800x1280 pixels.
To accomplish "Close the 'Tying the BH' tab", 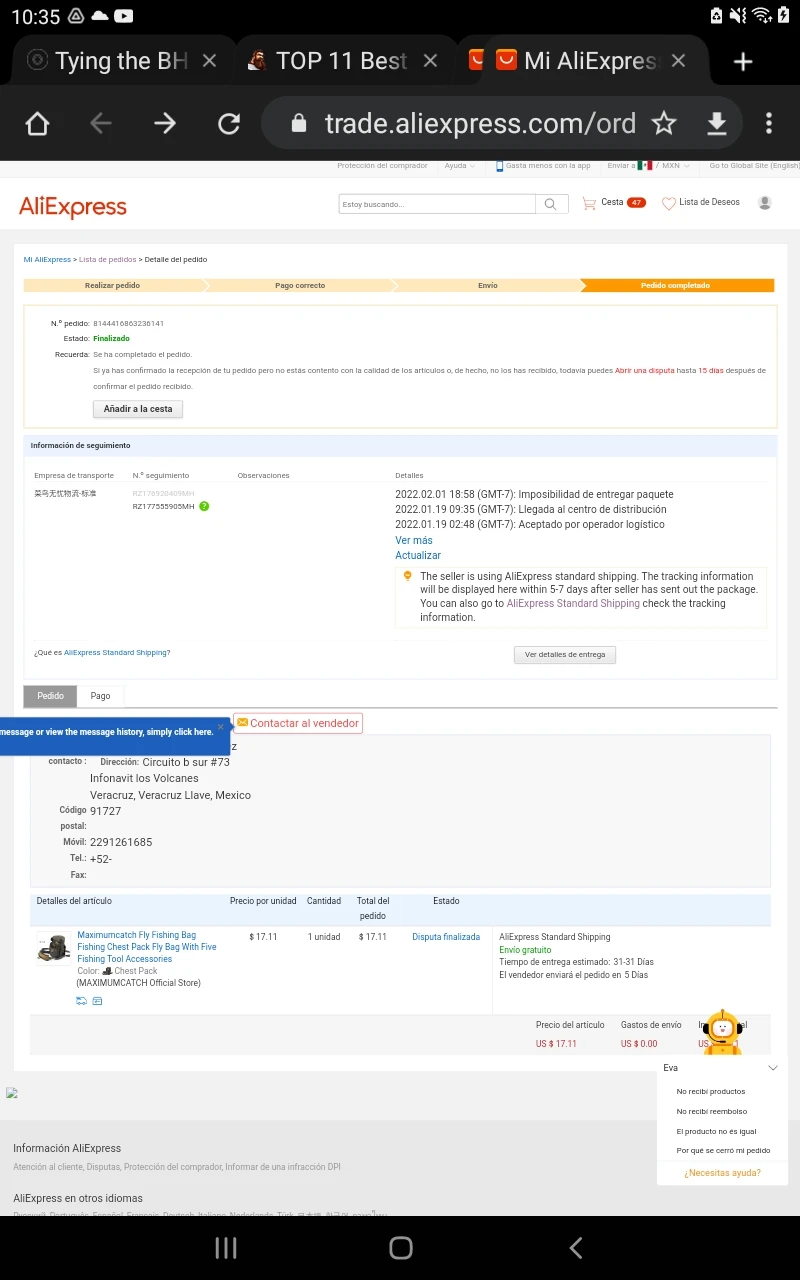I will (x=209, y=61).
